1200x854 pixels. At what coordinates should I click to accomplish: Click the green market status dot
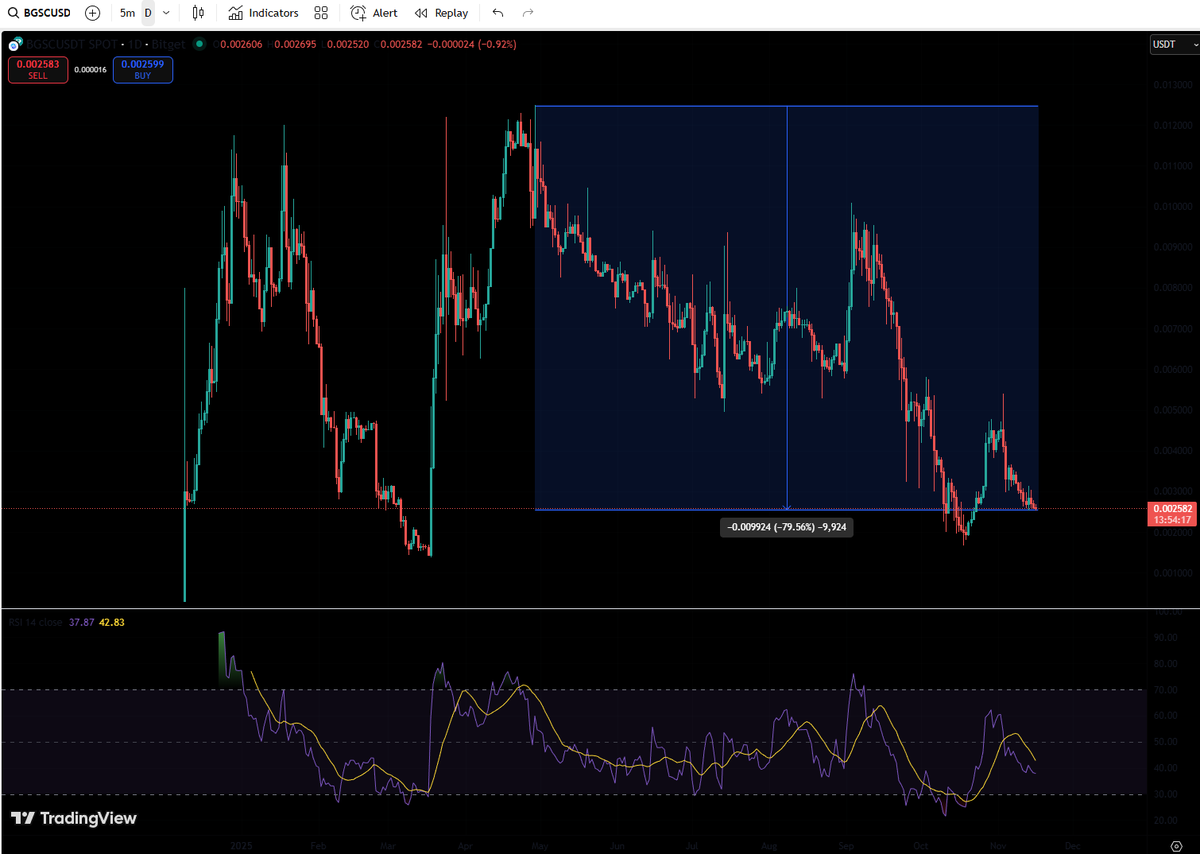click(x=200, y=44)
